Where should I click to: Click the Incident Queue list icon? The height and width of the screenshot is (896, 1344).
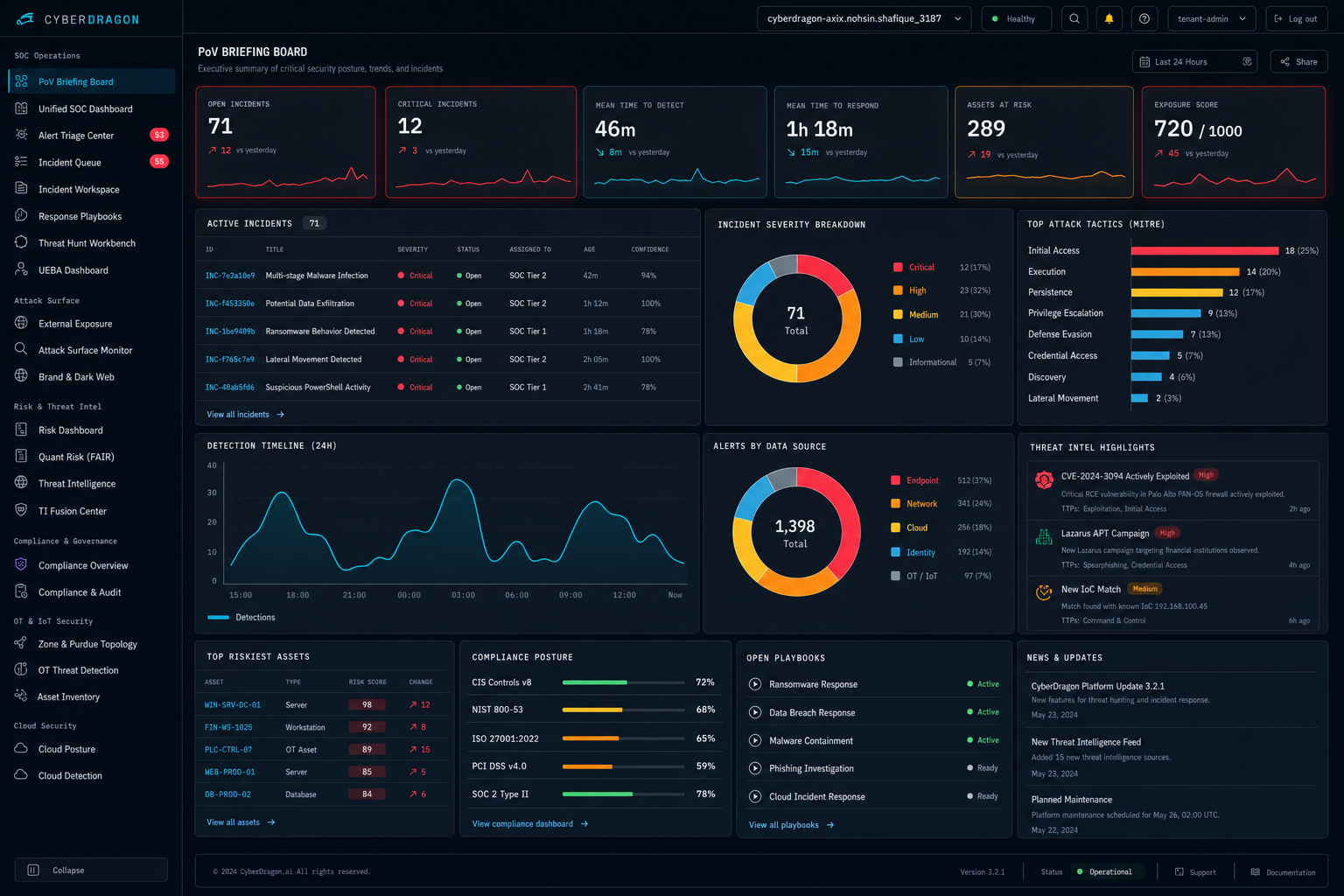22,162
